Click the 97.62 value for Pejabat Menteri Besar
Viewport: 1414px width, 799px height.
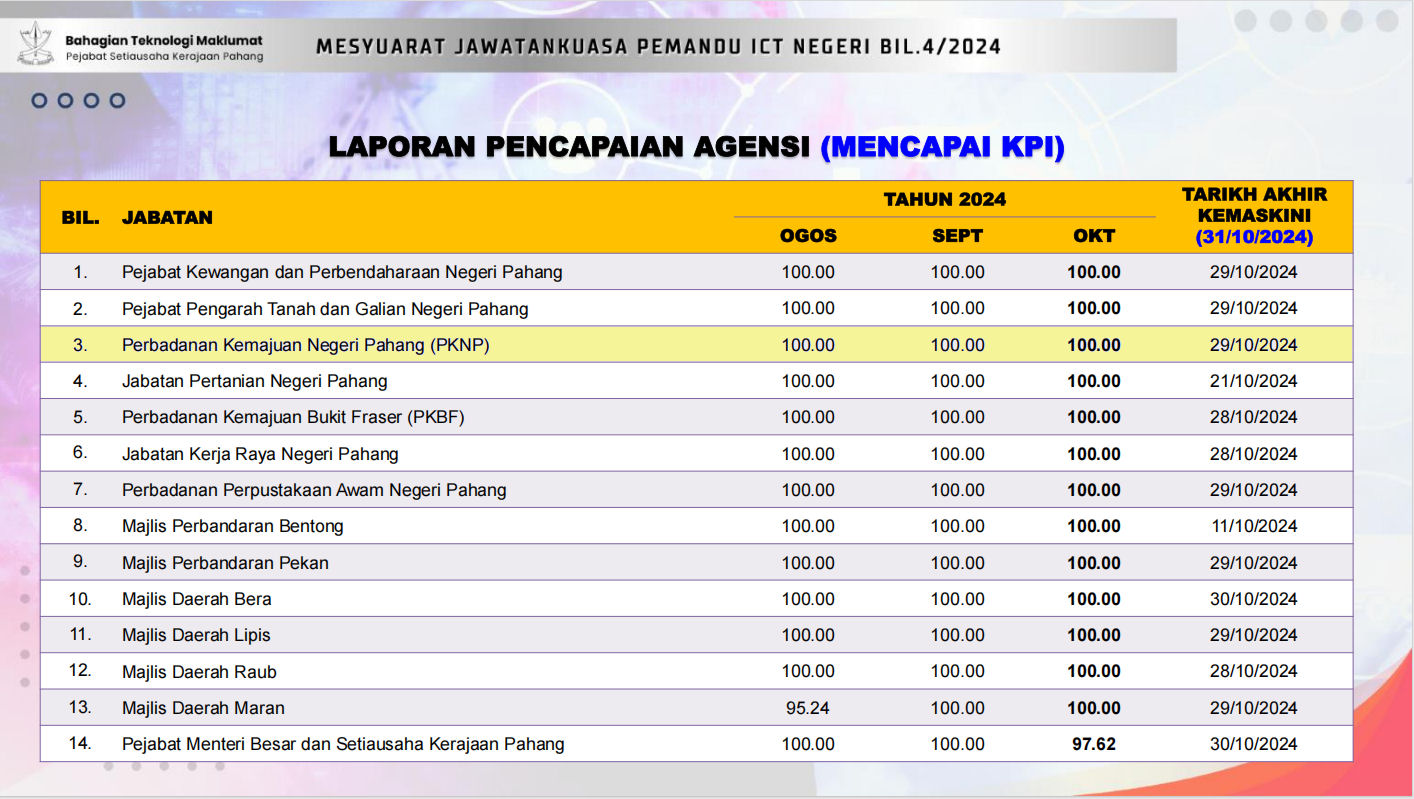tap(1094, 744)
